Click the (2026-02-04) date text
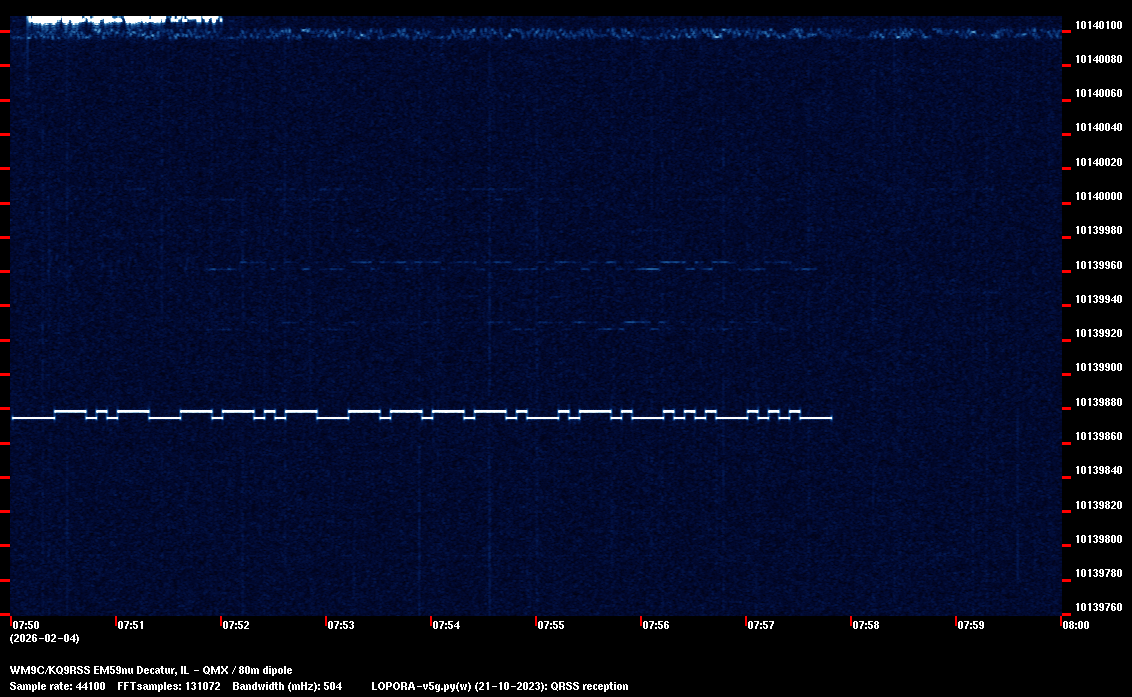Screen dimensions: 1132x697 click(x=44, y=638)
